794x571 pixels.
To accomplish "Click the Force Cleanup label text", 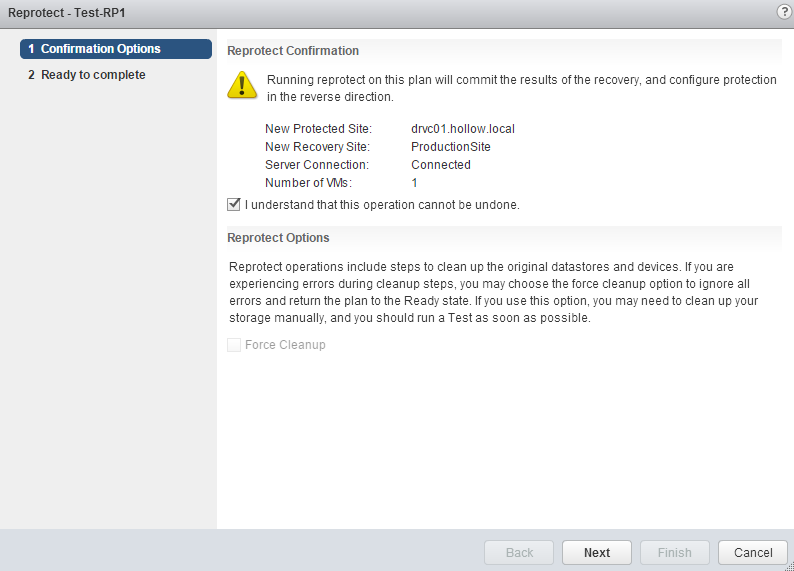I will point(285,345).
